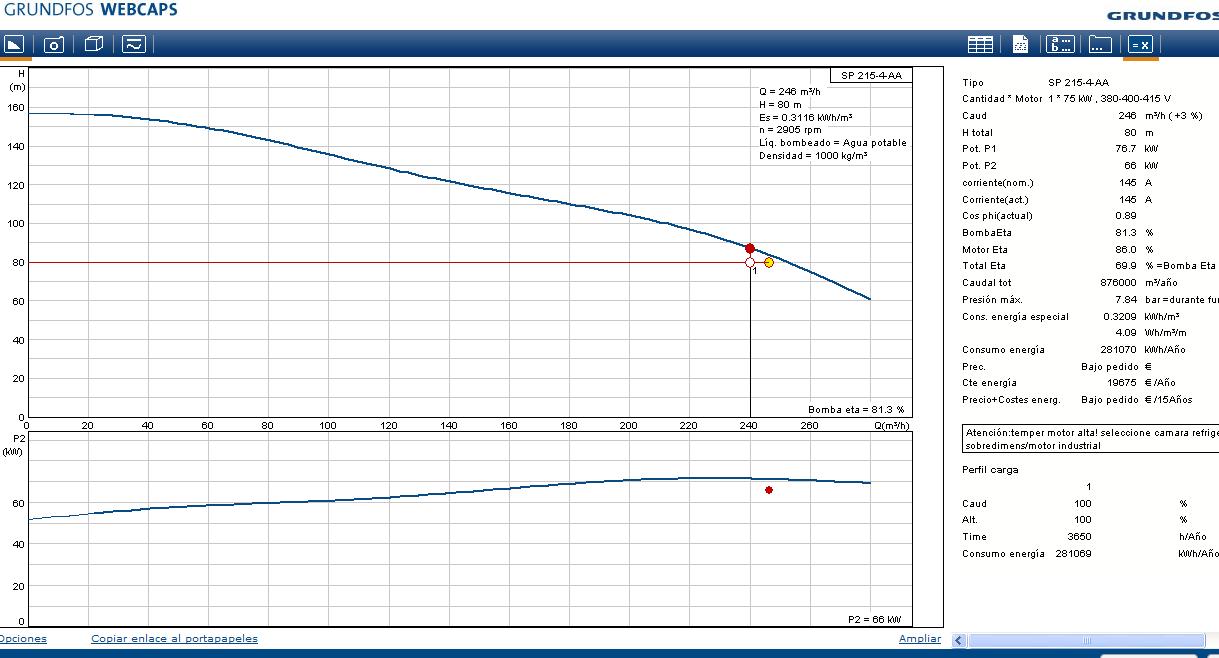The image size is (1219, 658).
Task: Click 'Cons. energía especial' row
Action: [1072, 317]
